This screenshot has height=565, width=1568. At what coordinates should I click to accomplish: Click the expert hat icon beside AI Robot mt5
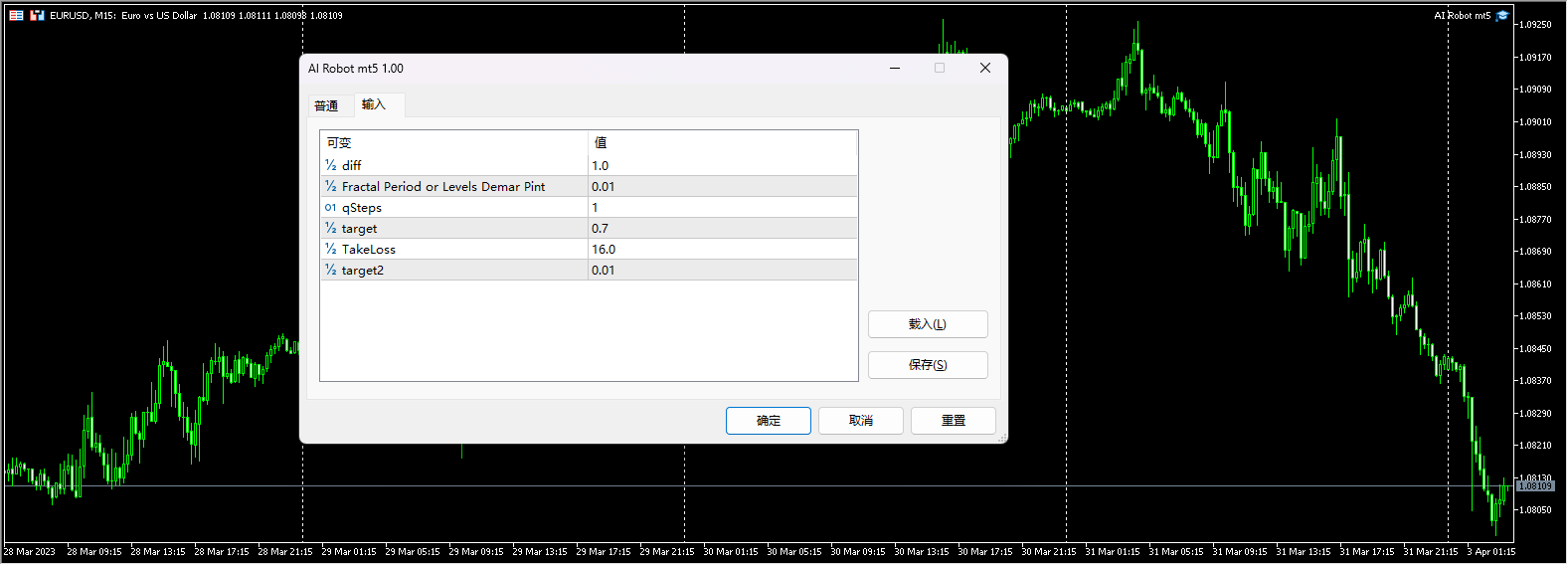click(1502, 15)
